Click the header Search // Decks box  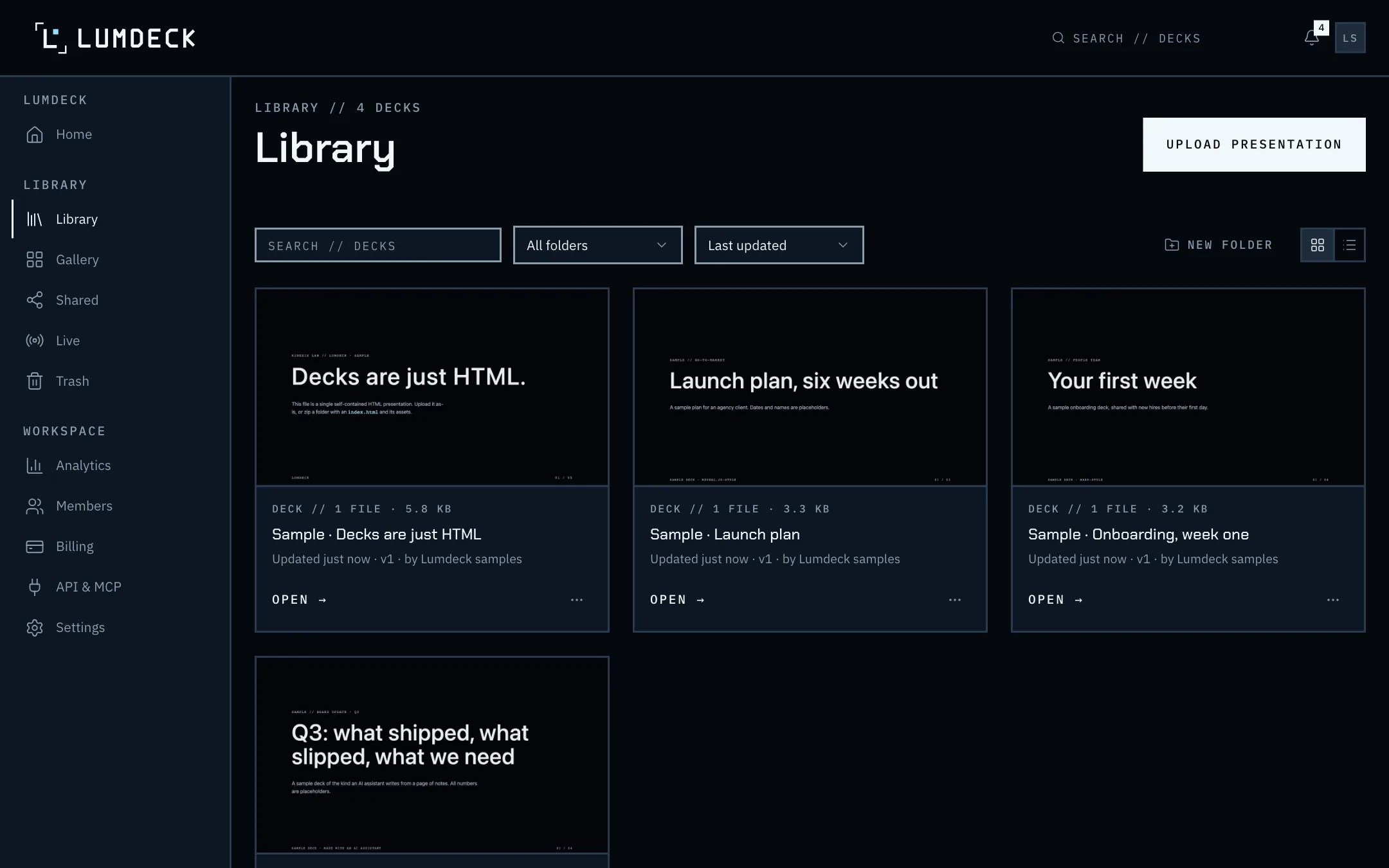coord(1127,38)
